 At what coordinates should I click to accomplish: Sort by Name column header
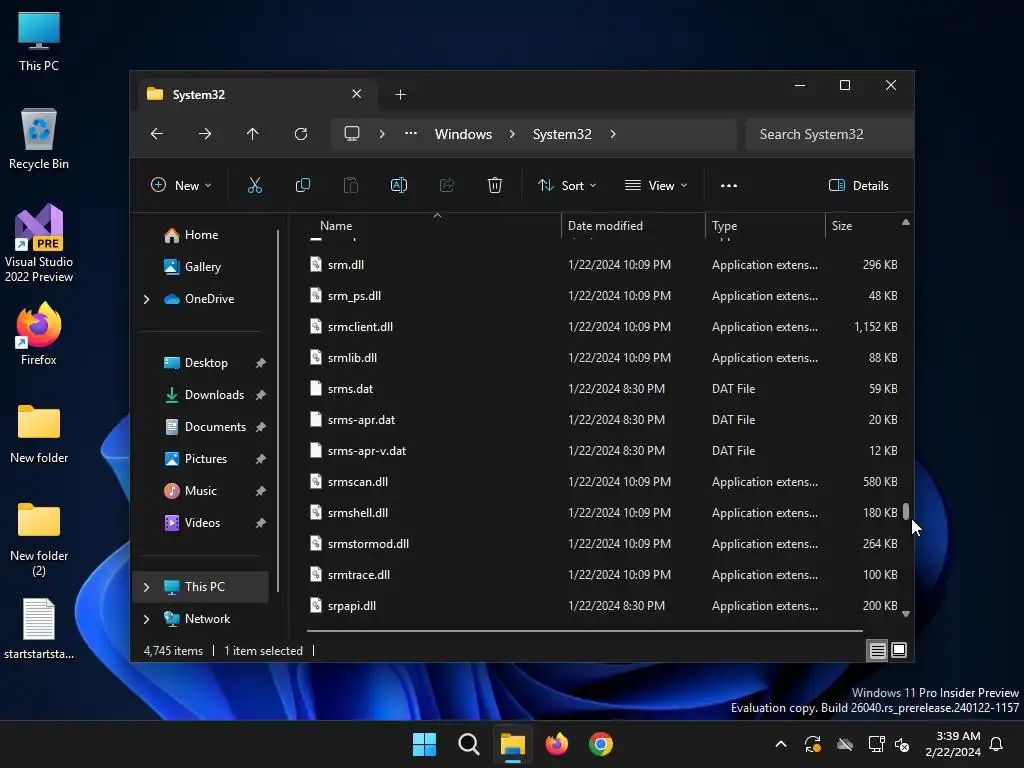tap(434, 225)
